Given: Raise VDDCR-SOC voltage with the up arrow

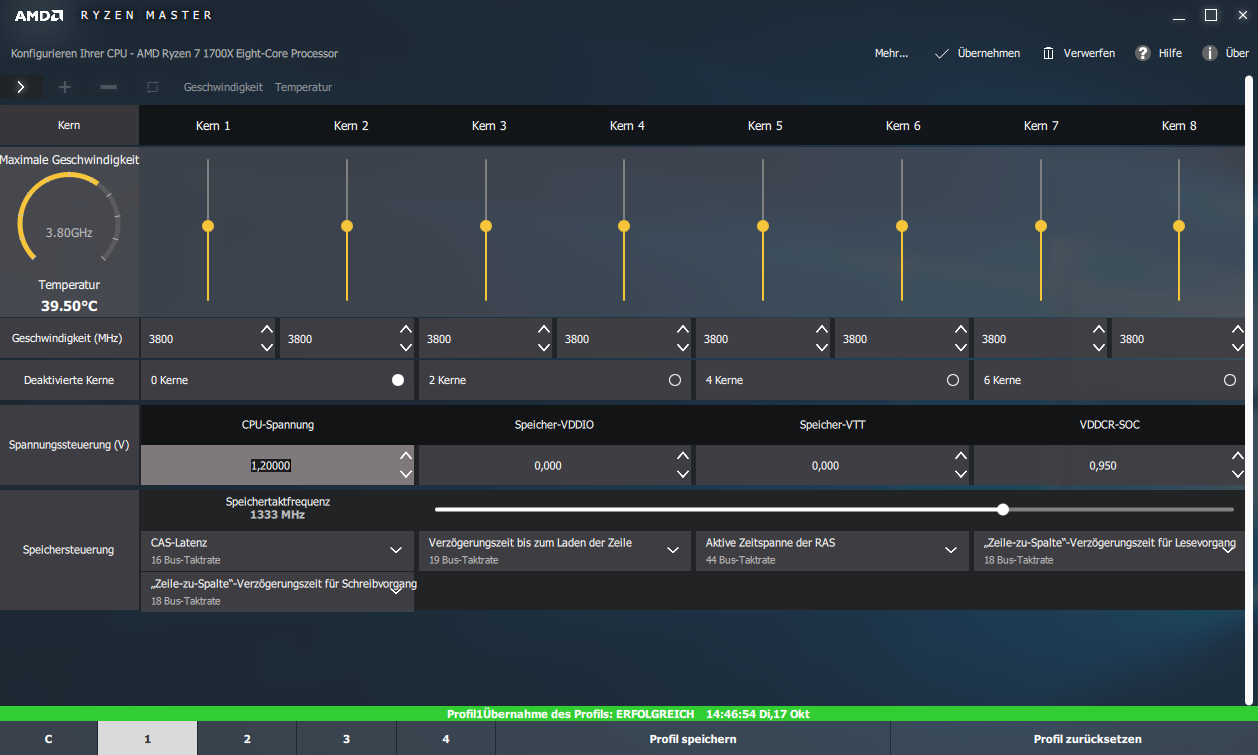Looking at the screenshot, I should [x=1239, y=456].
